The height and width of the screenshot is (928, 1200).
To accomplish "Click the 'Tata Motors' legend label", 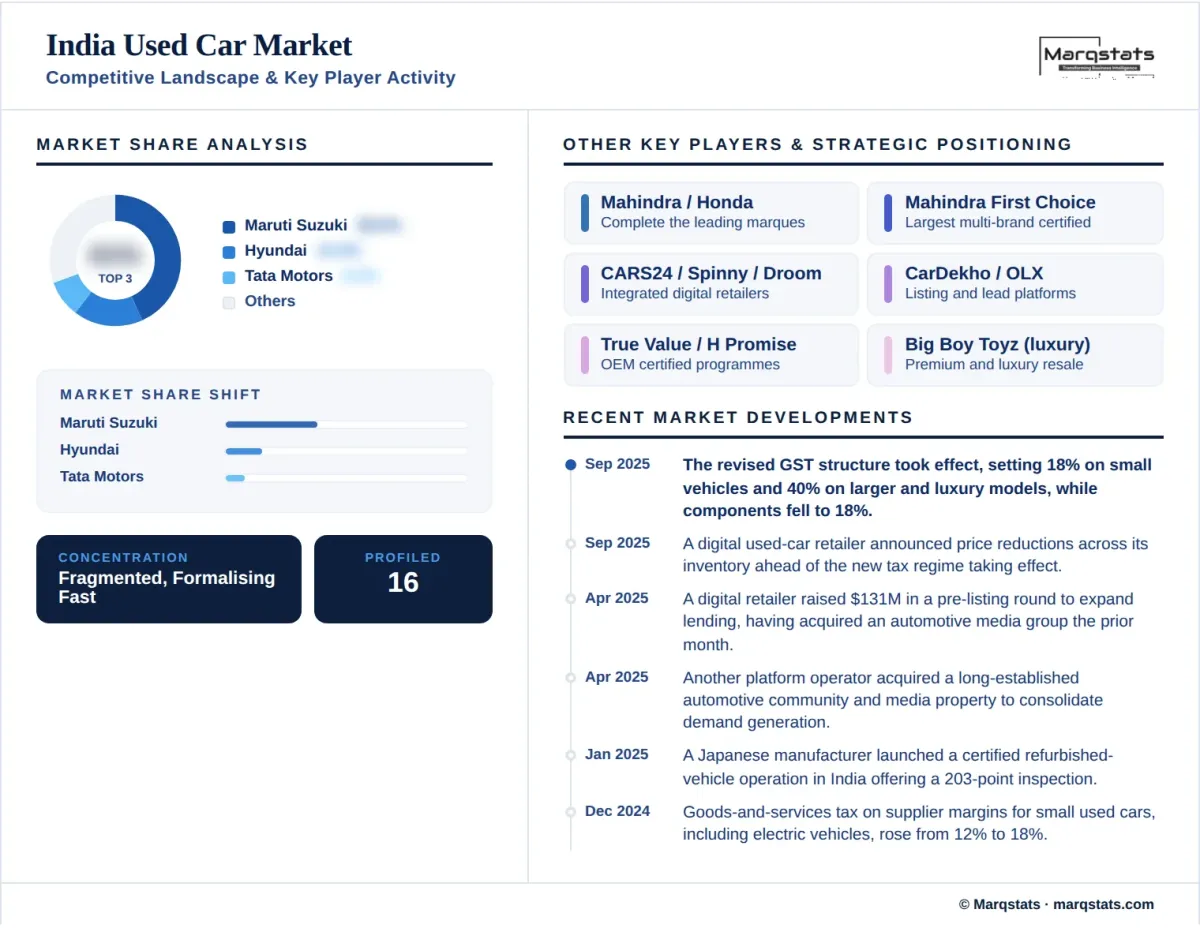I will pyautogui.click(x=289, y=275).
